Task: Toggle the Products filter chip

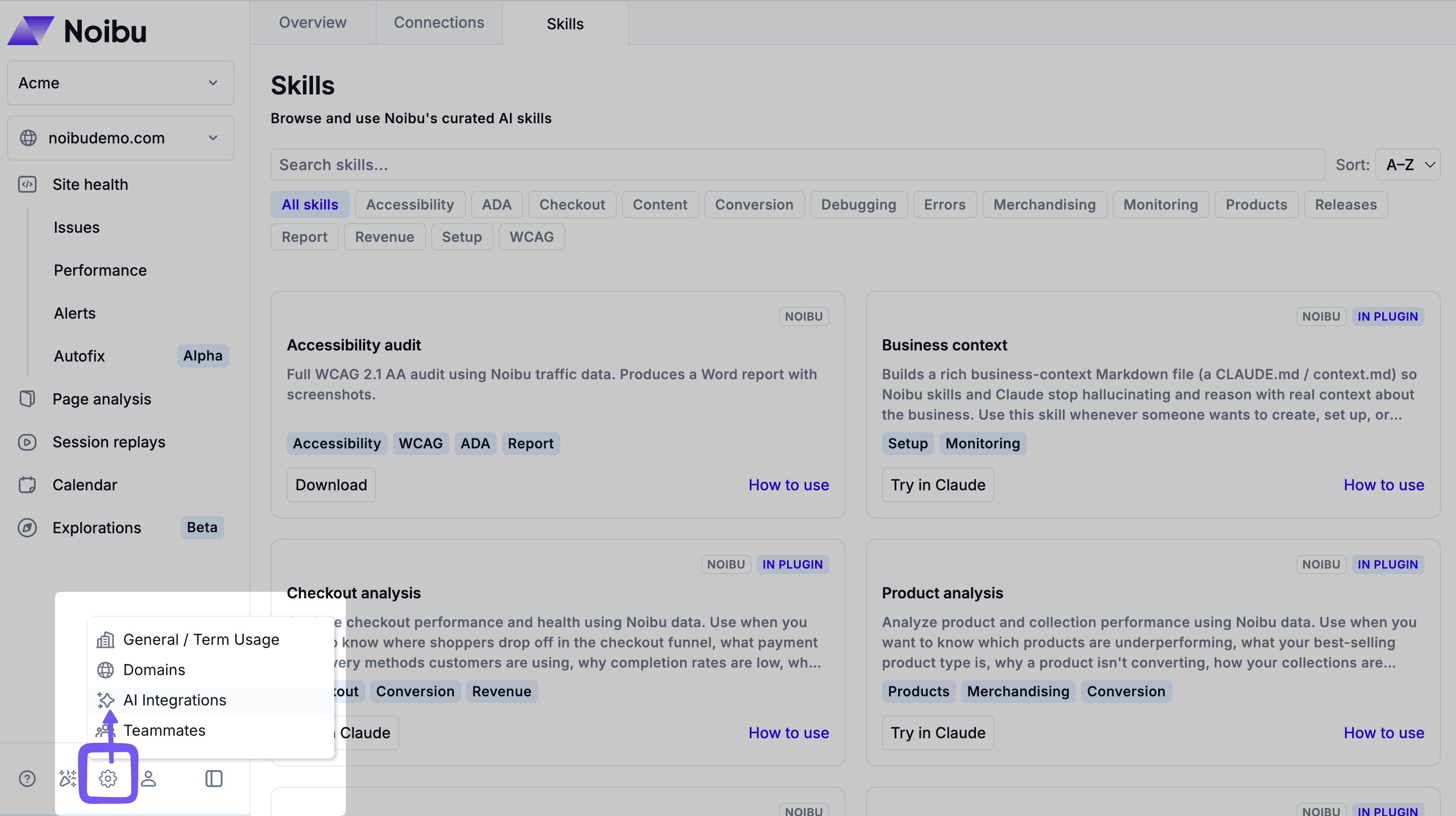Action: point(1256,205)
